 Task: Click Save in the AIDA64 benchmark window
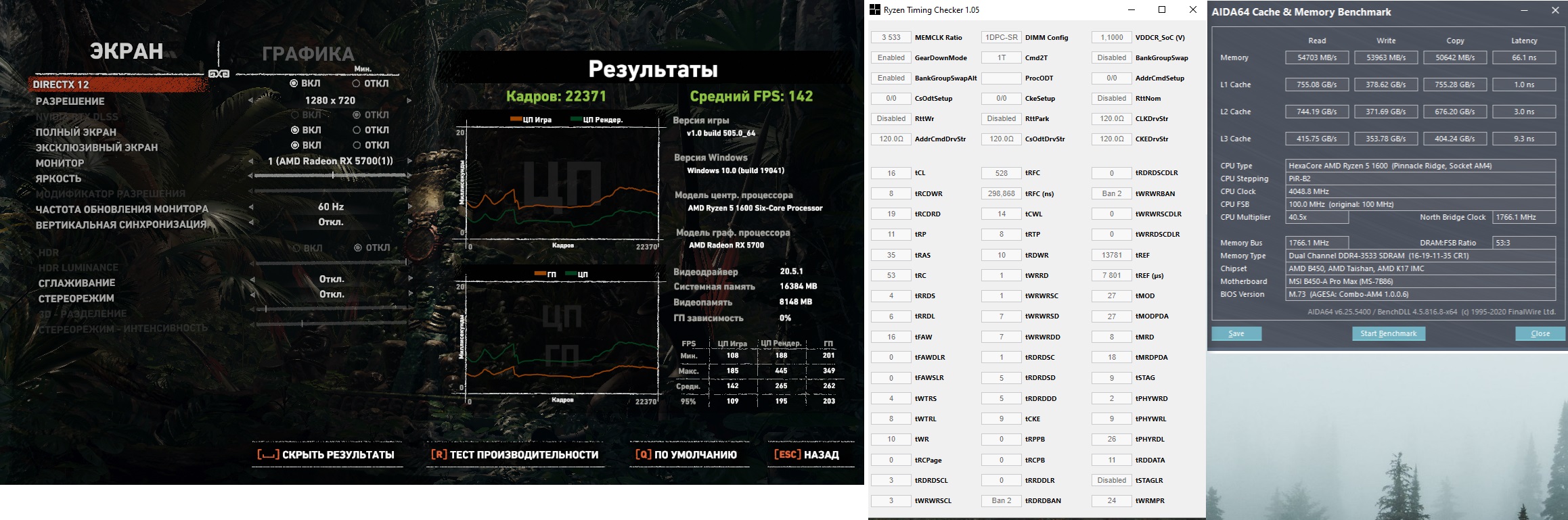click(1236, 333)
